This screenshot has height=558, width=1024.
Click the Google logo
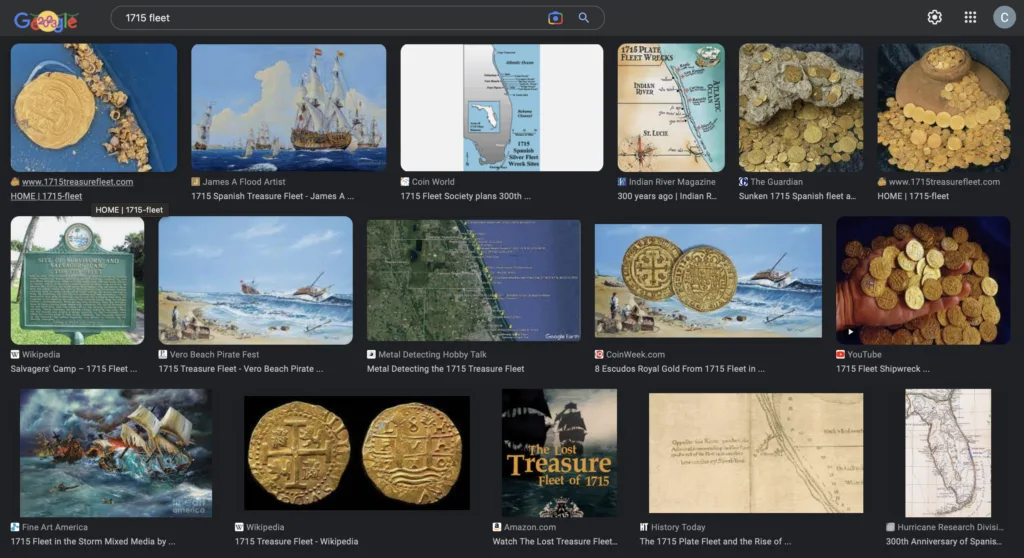(46, 20)
